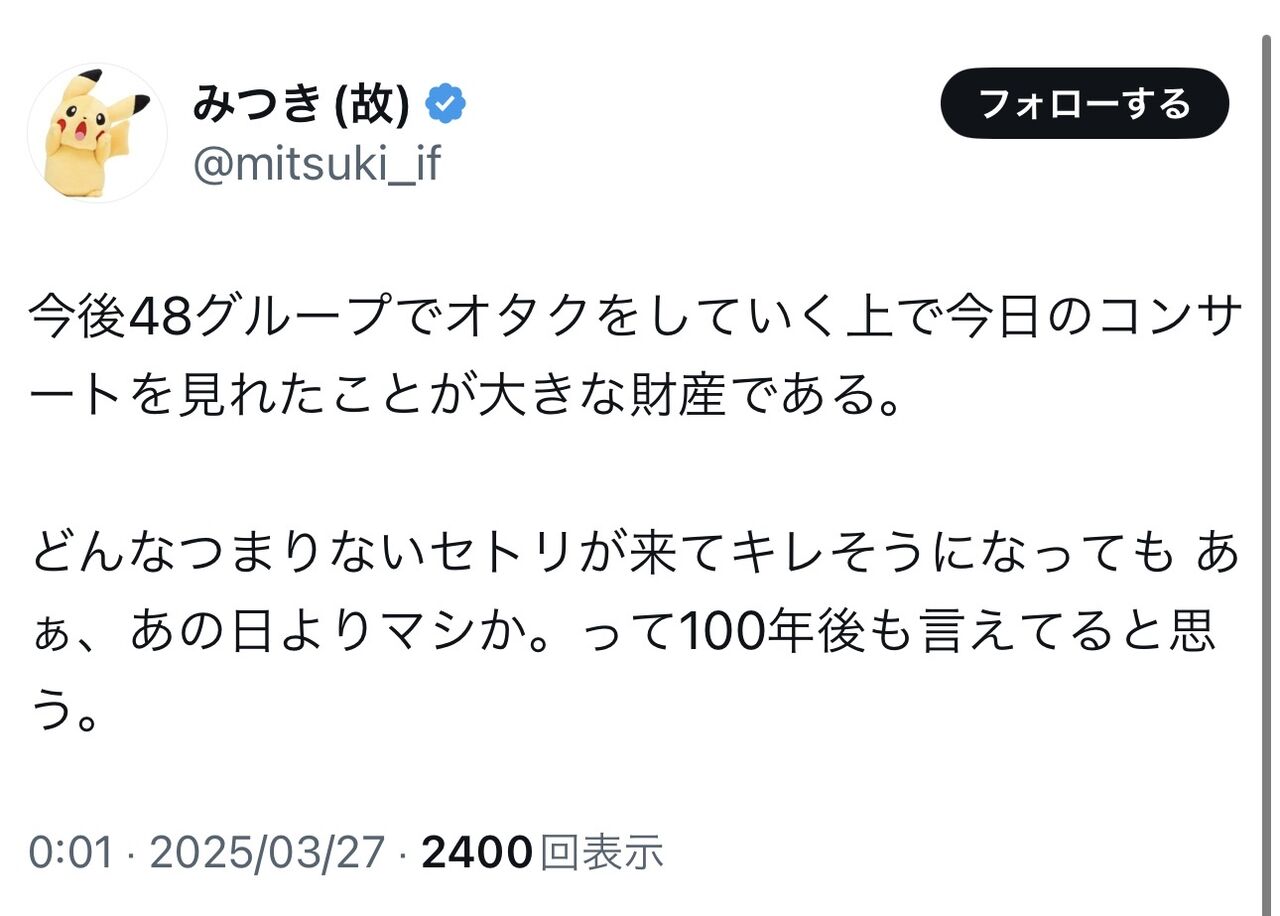Click the 0:01 post timestamp
The image size is (1280, 916).
[70, 852]
